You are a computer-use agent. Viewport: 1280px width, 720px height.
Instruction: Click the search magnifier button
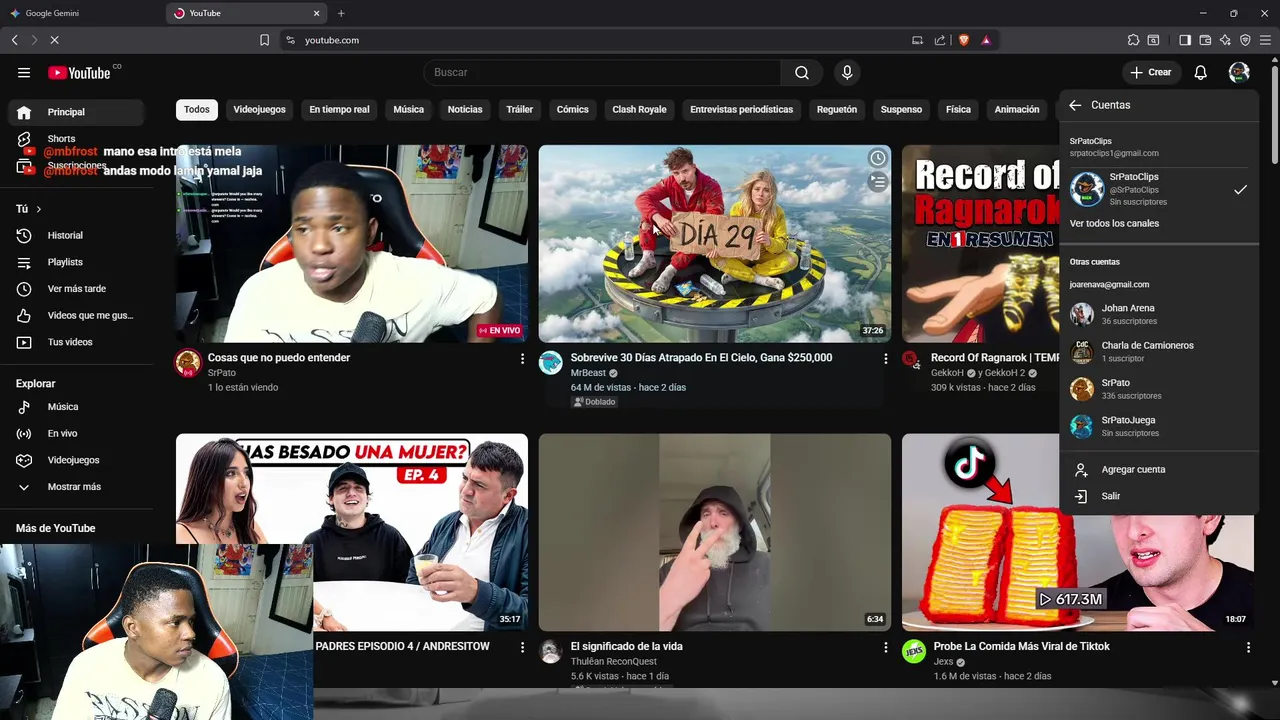click(802, 72)
